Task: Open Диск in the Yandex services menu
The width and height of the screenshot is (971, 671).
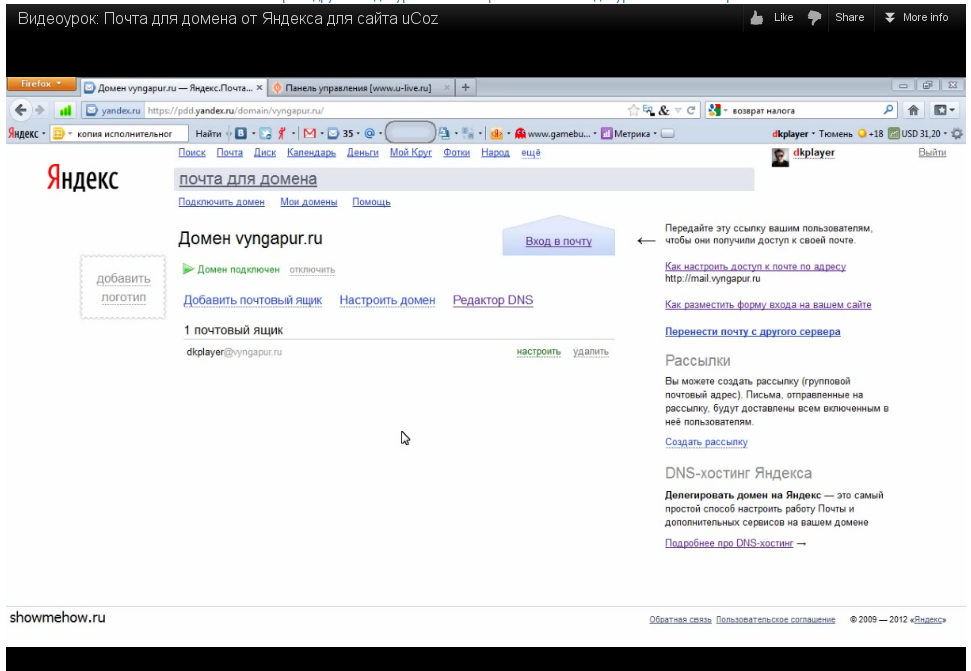Action: 264,152
